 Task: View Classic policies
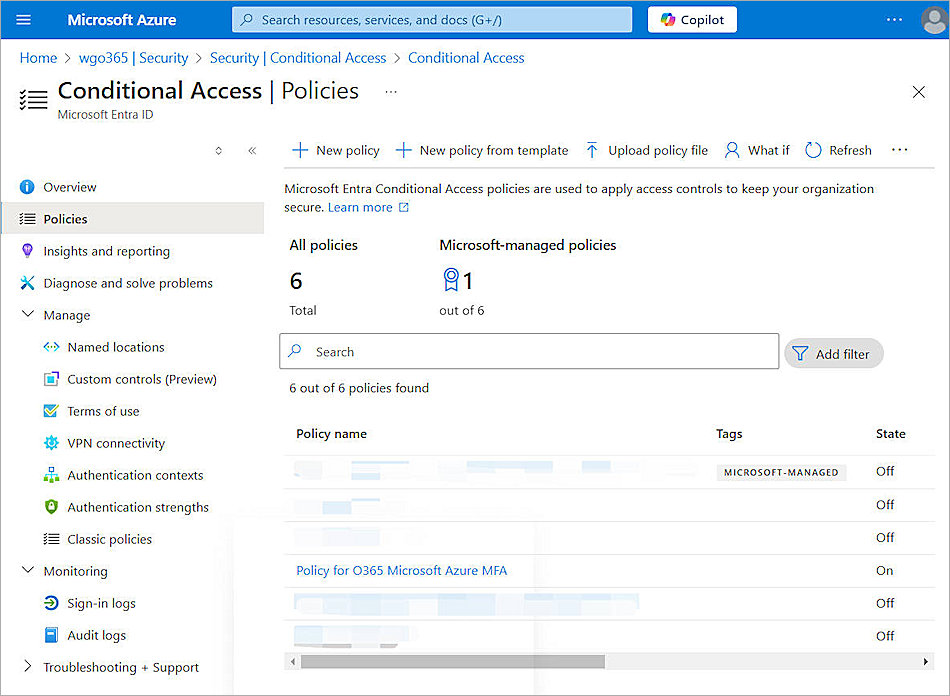point(109,539)
